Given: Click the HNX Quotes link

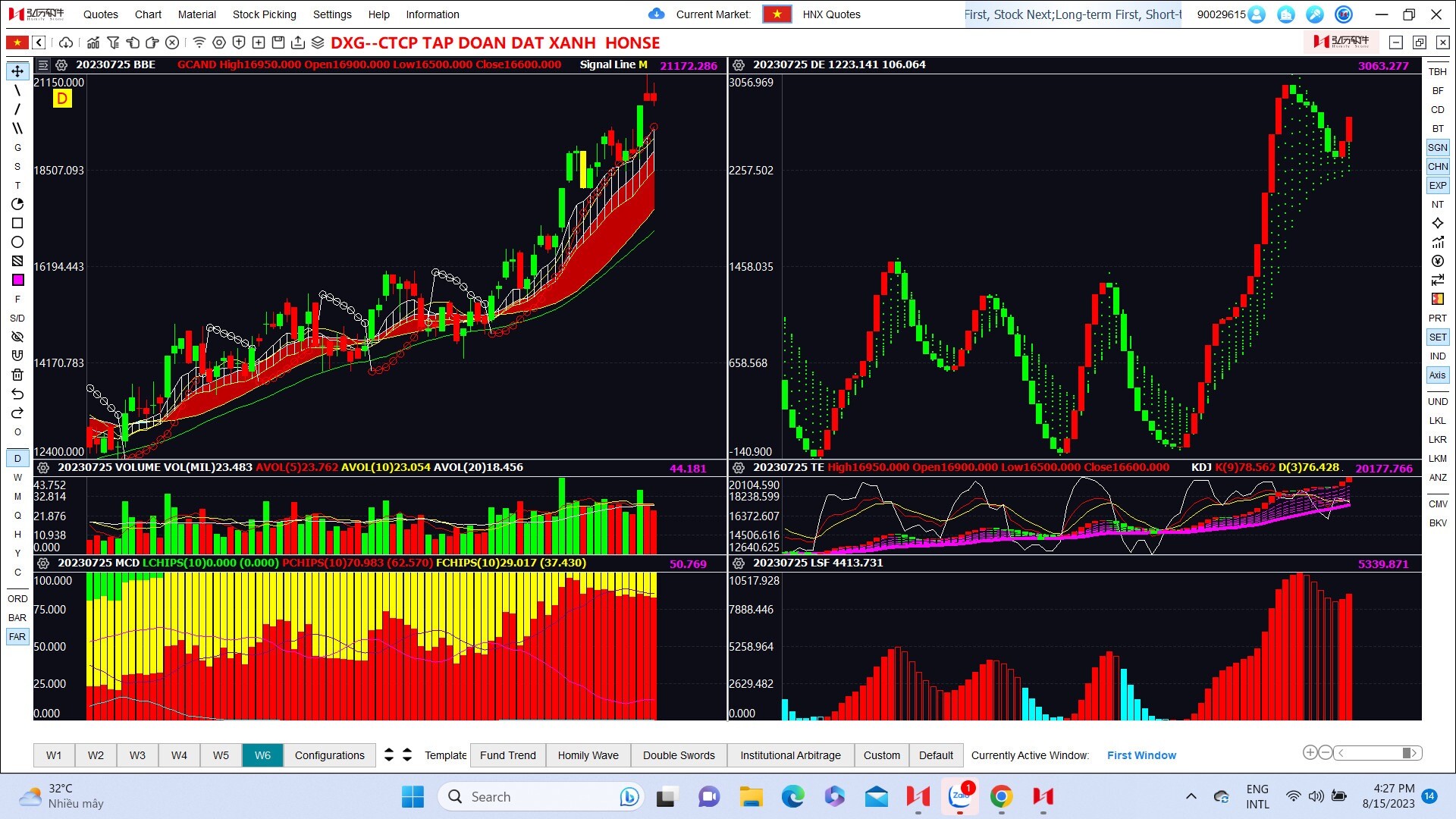Looking at the screenshot, I should click(831, 14).
